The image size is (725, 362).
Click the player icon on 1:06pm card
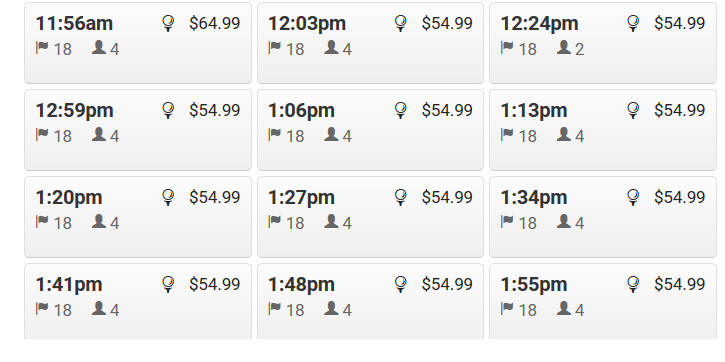331,135
